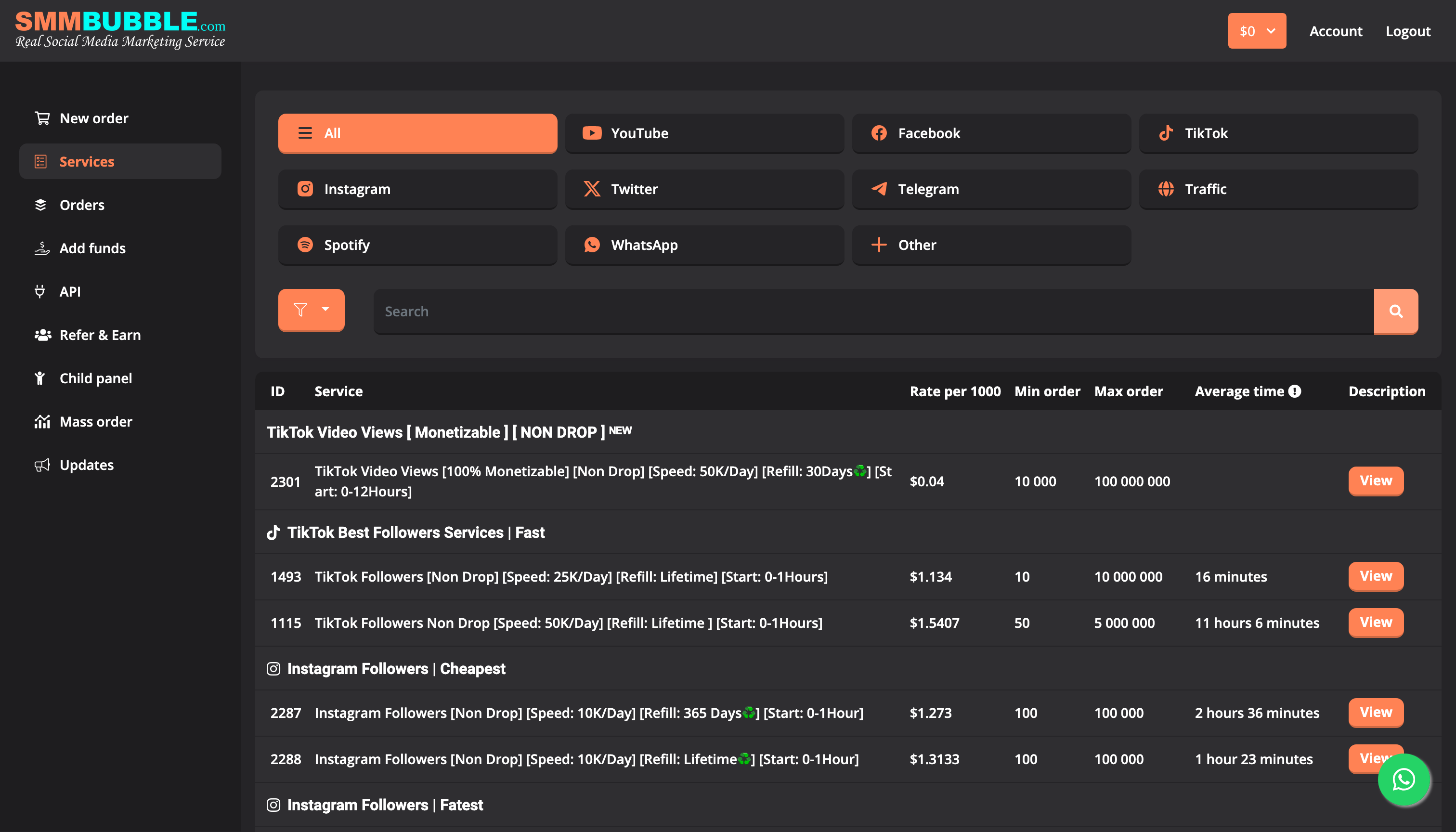Expand the $0 balance dropdown
The width and height of the screenshot is (1456, 832).
pyautogui.click(x=1257, y=31)
